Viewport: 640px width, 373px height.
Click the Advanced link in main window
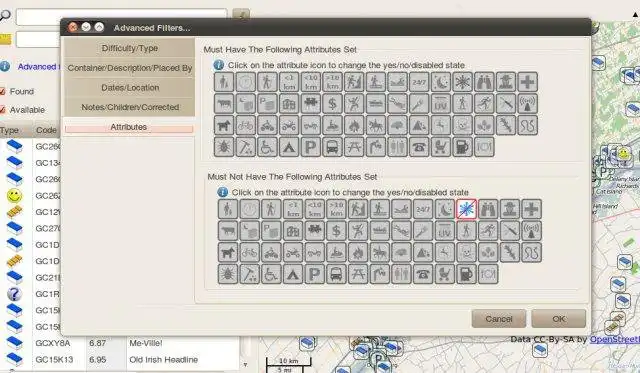tap(37, 67)
